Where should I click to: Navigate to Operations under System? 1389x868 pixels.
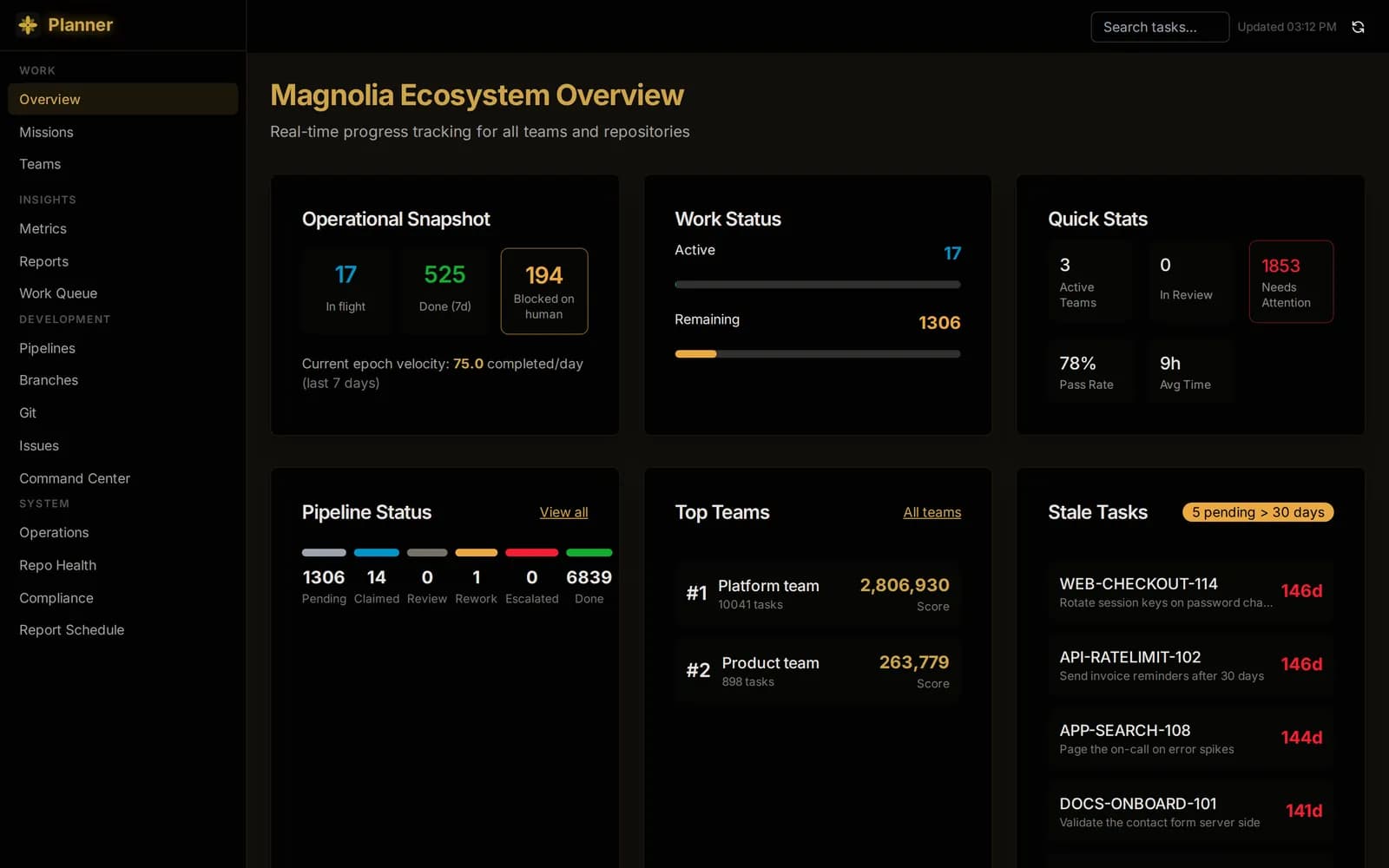pos(122,532)
